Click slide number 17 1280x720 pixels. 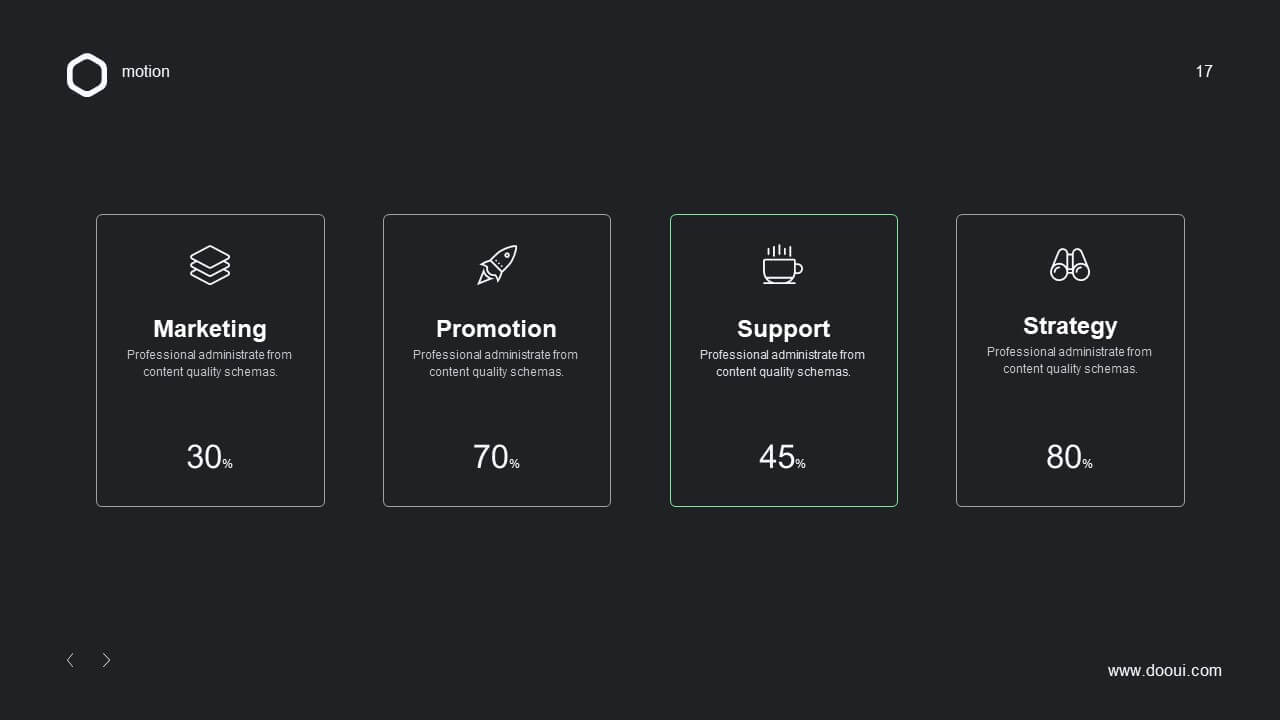coord(1204,71)
